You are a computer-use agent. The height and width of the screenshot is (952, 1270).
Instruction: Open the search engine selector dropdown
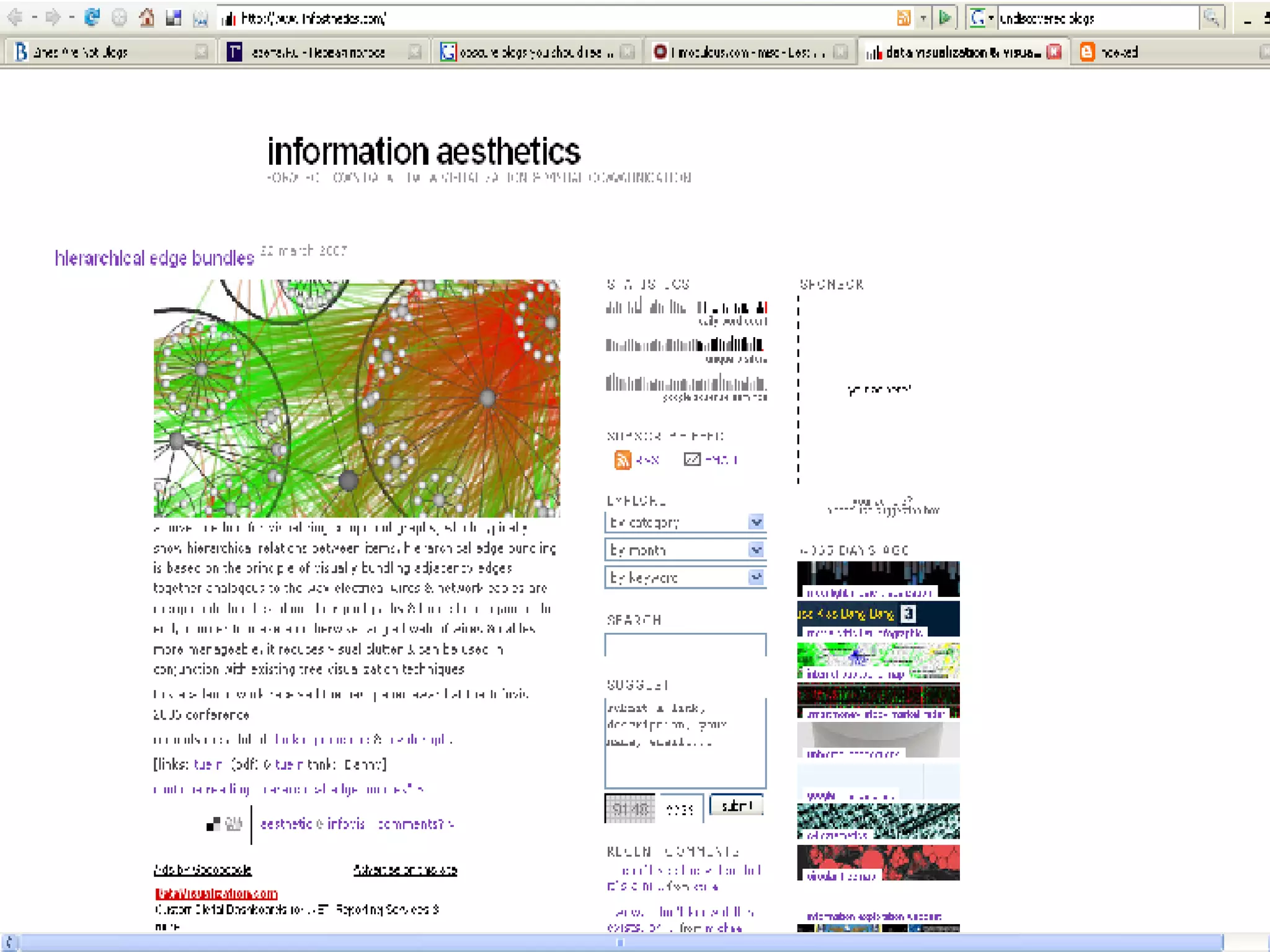tap(982, 18)
